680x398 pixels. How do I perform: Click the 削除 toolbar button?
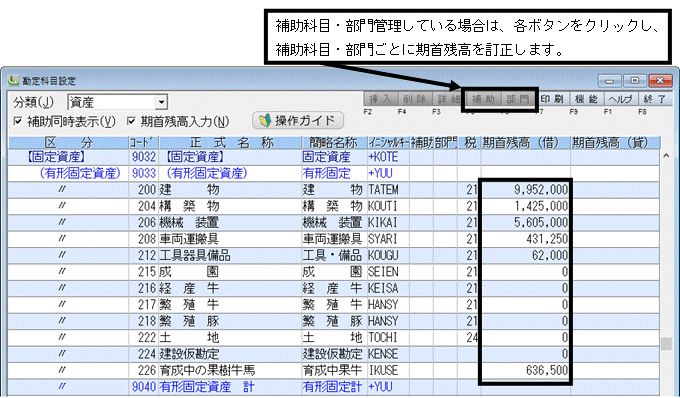(x=414, y=99)
